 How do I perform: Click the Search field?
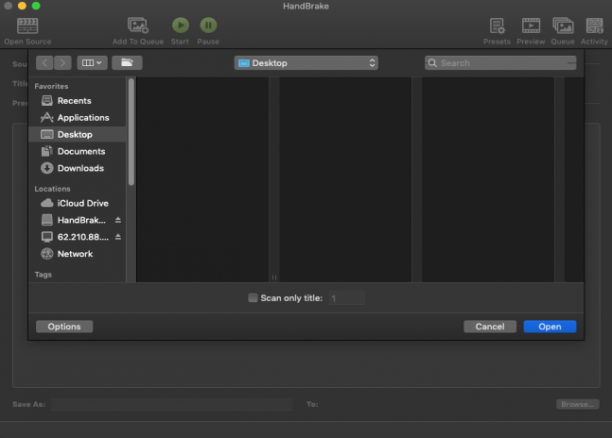pyautogui.click(x=500, y=63)
